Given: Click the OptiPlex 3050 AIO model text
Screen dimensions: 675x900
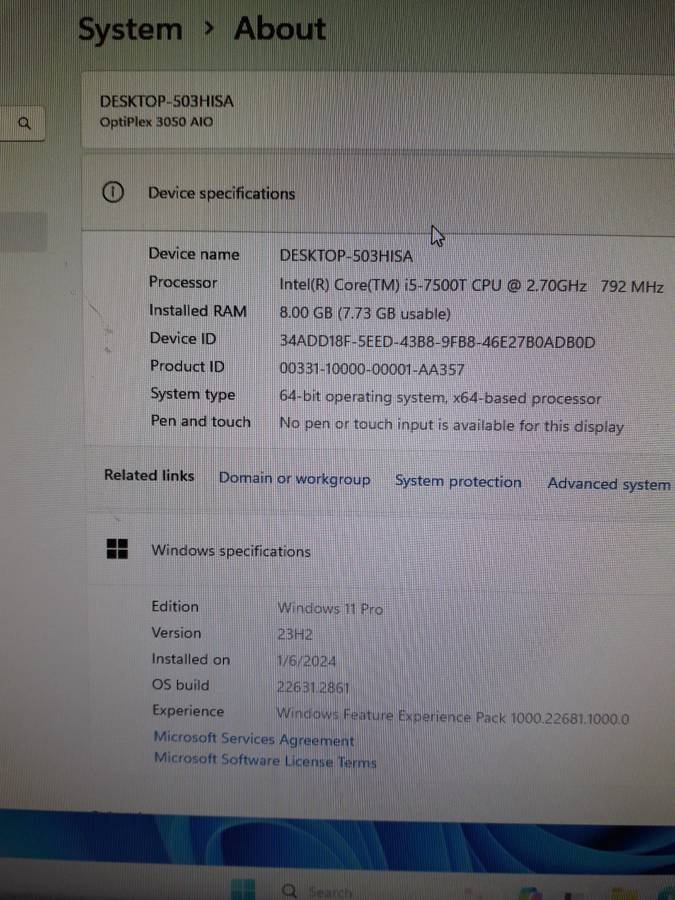Looking at the screenshot, I should pyautogui.click(x=156, y=122).
